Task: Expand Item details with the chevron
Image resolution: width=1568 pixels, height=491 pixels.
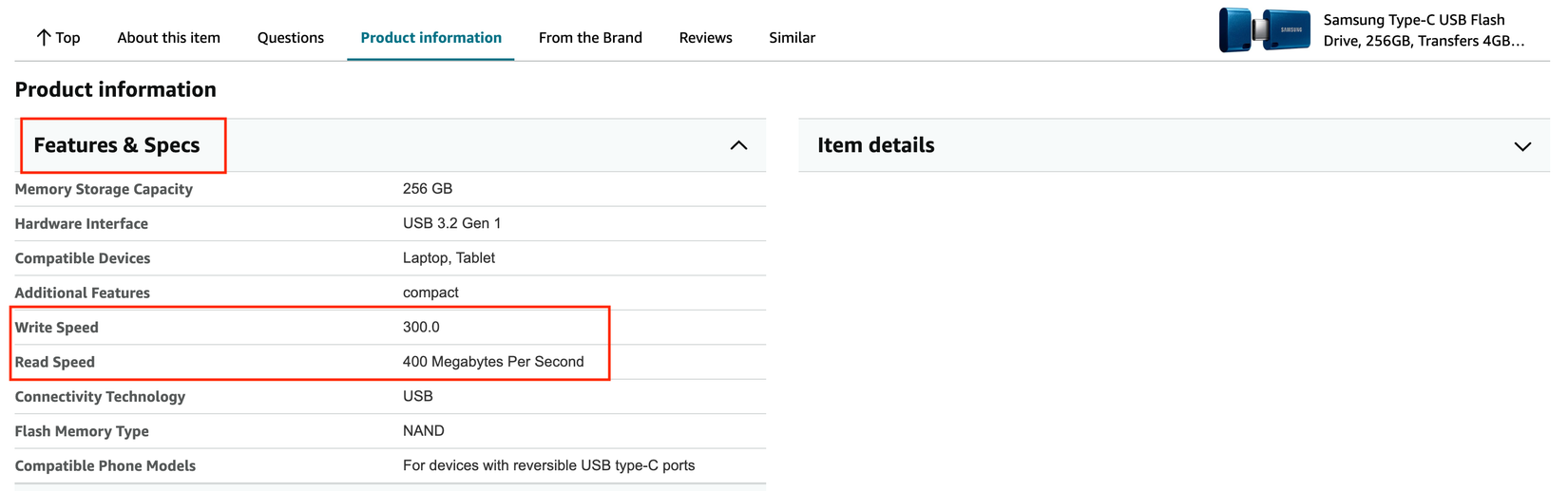Action: [x=1522, y=146]
